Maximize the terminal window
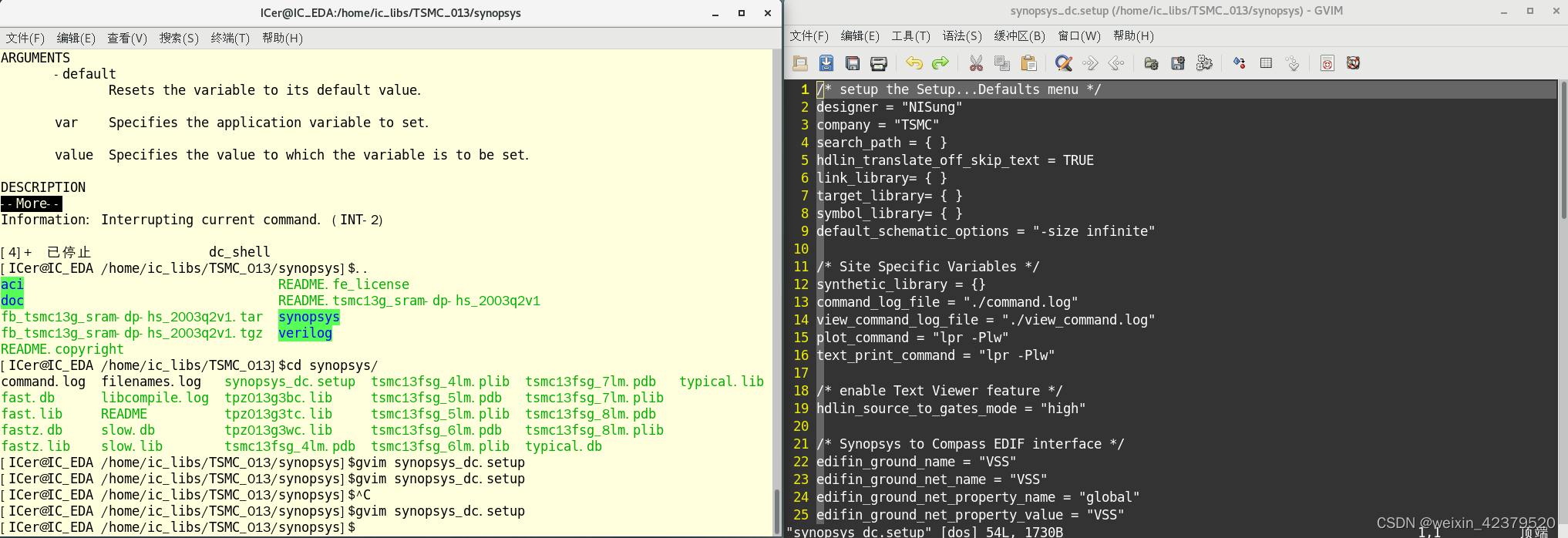This screenshot has height=538, width=1568. coord(742,13)
